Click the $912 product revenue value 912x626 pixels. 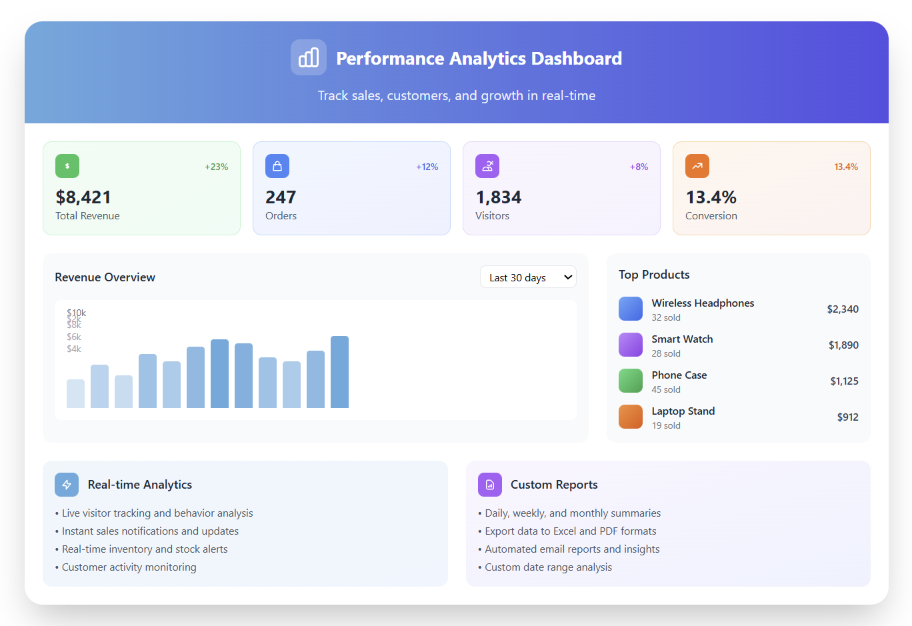click(848, 417)
